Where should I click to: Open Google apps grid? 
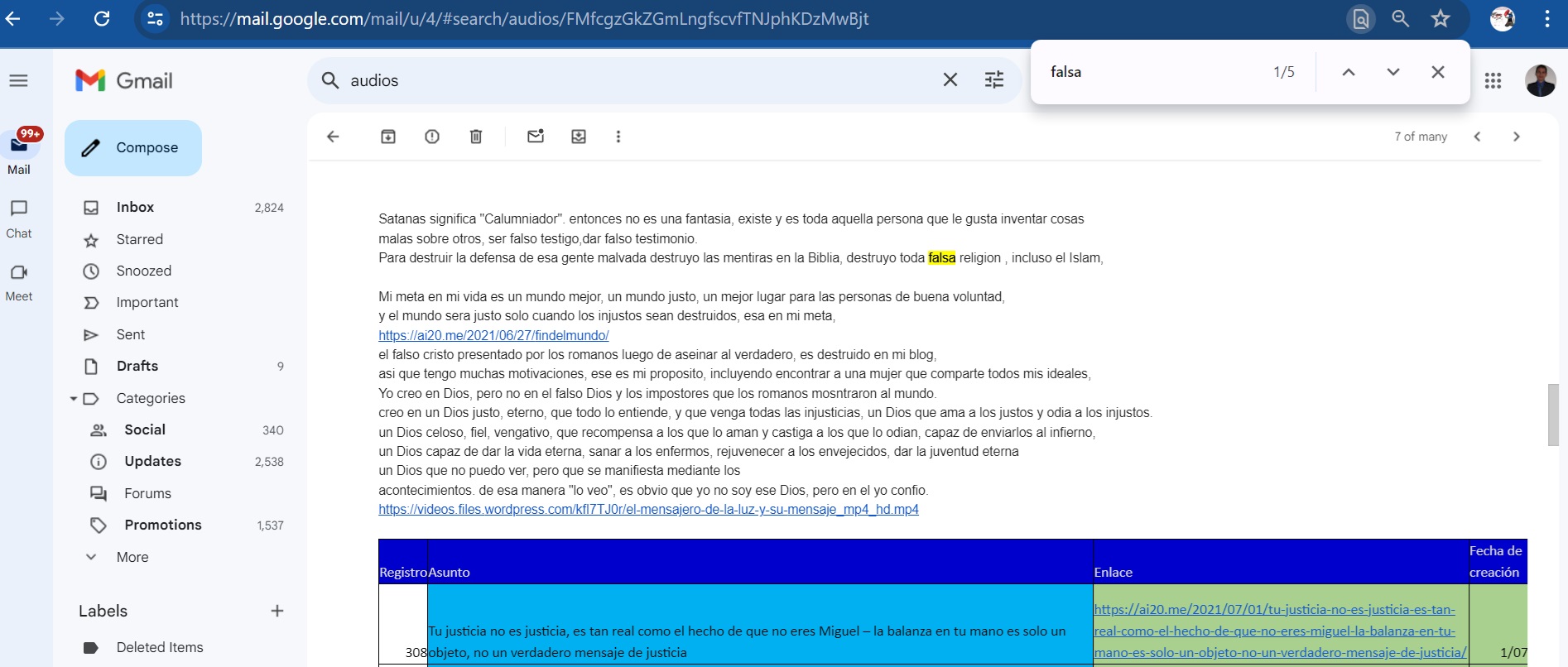(x=1493, y=80)
